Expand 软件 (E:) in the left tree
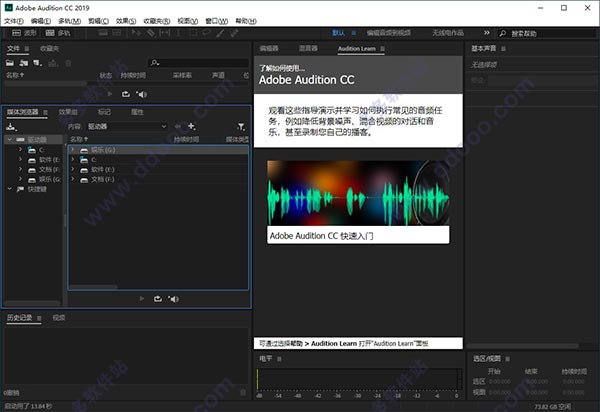This screenshot has width=600, height=412. click(20, 159)
